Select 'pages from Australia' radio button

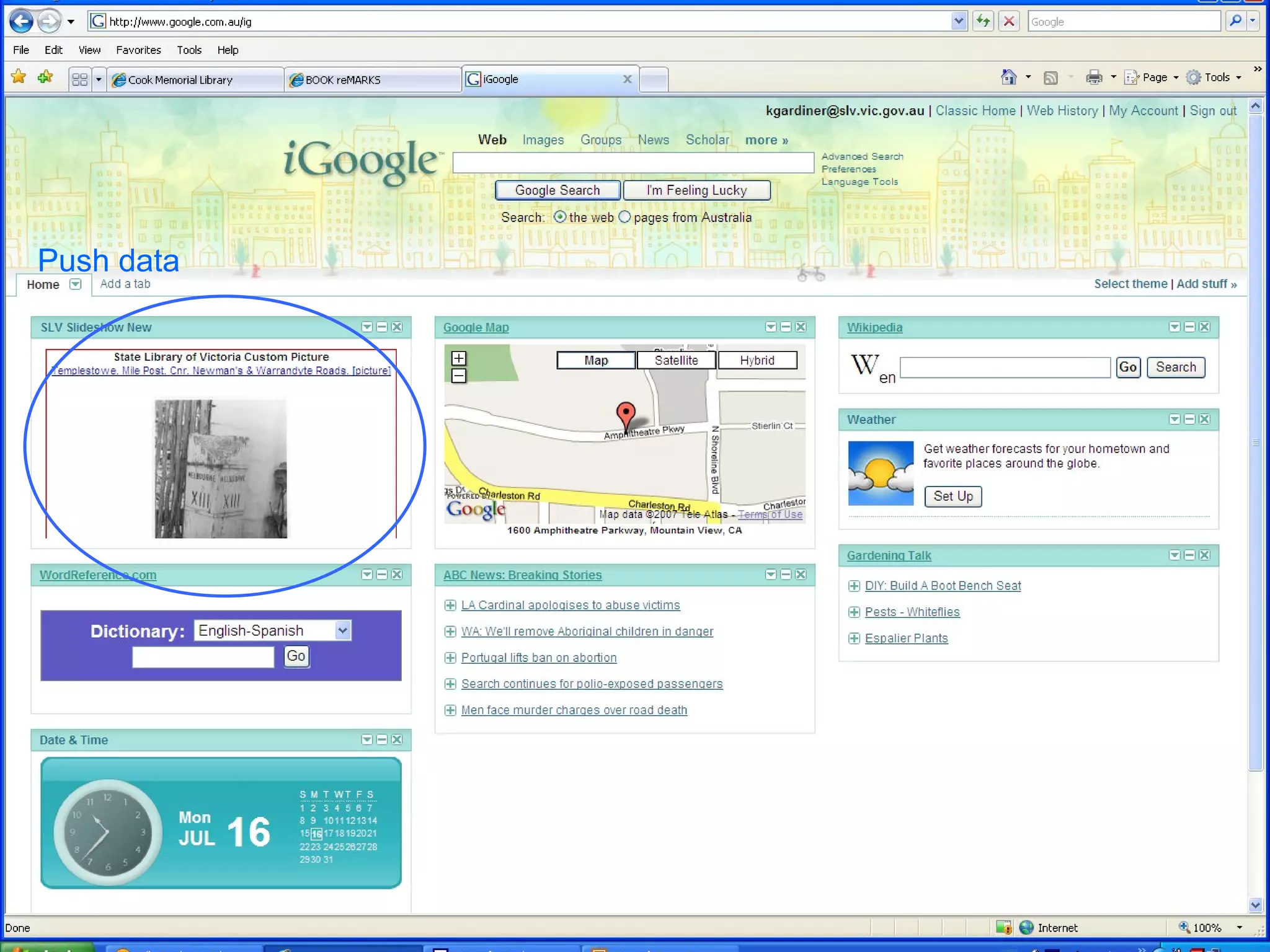(624, 217)
